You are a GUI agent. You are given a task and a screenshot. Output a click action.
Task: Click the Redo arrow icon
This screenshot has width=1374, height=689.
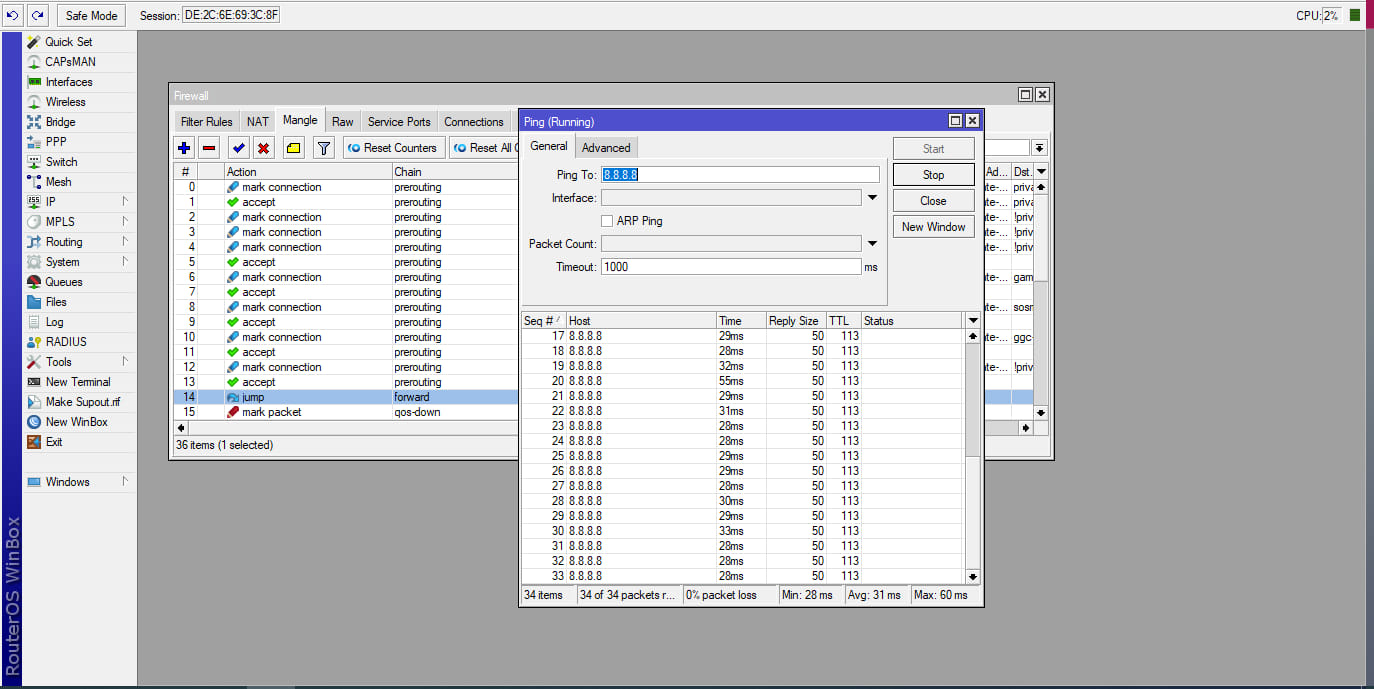(x=37, y=15)
